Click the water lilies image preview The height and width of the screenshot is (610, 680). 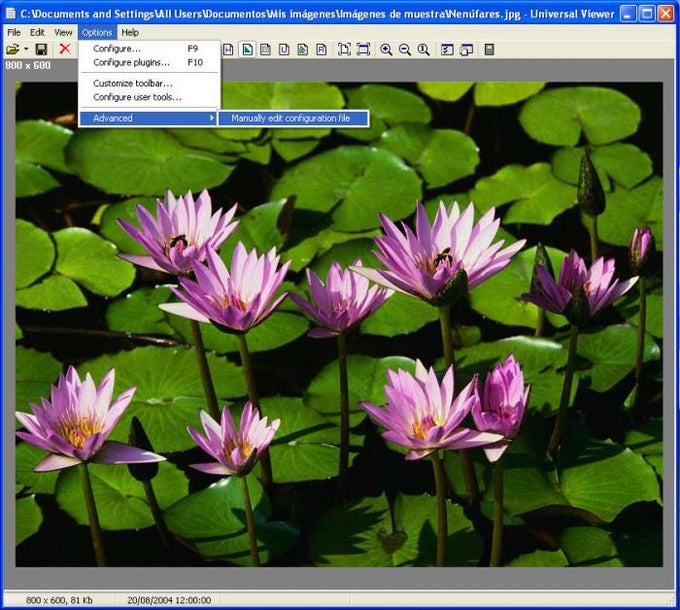point(339,324)
